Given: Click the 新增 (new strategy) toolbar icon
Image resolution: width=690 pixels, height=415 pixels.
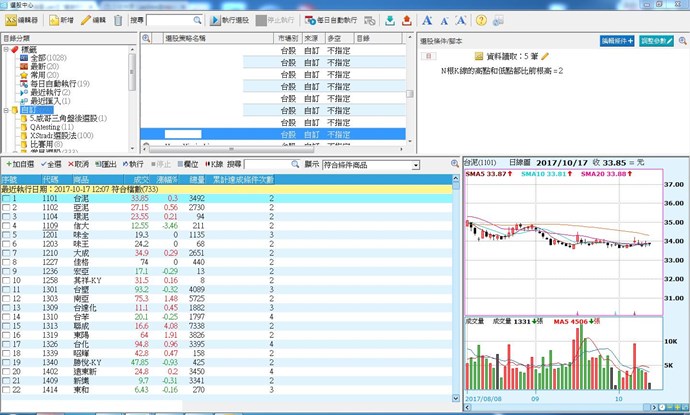Looking at the screenshot, I should (x=60, y=20).
